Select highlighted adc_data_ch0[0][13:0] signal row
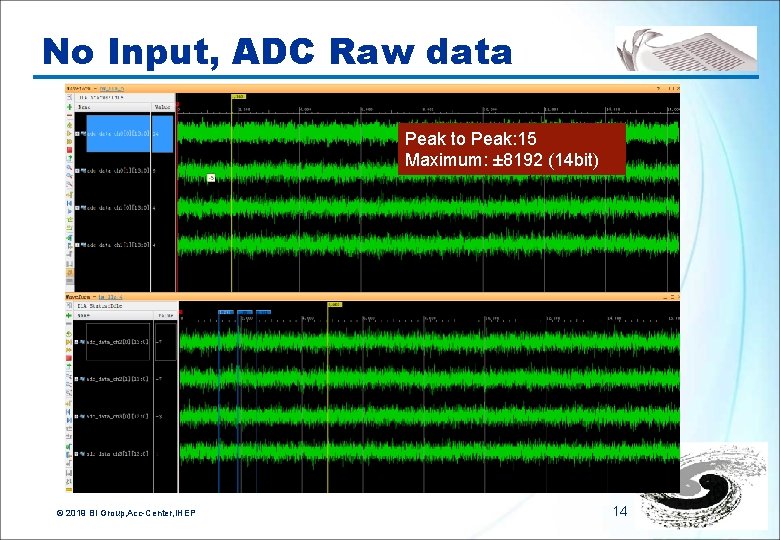780x540 pixels. [x=118, y=134]
